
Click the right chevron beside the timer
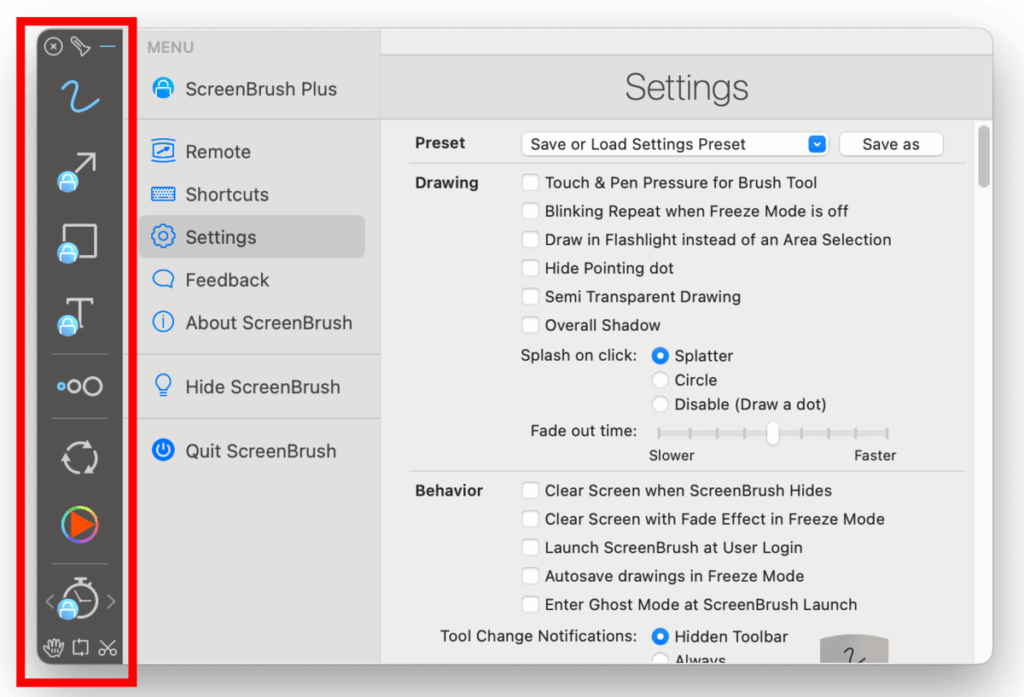tap(111, 601)
